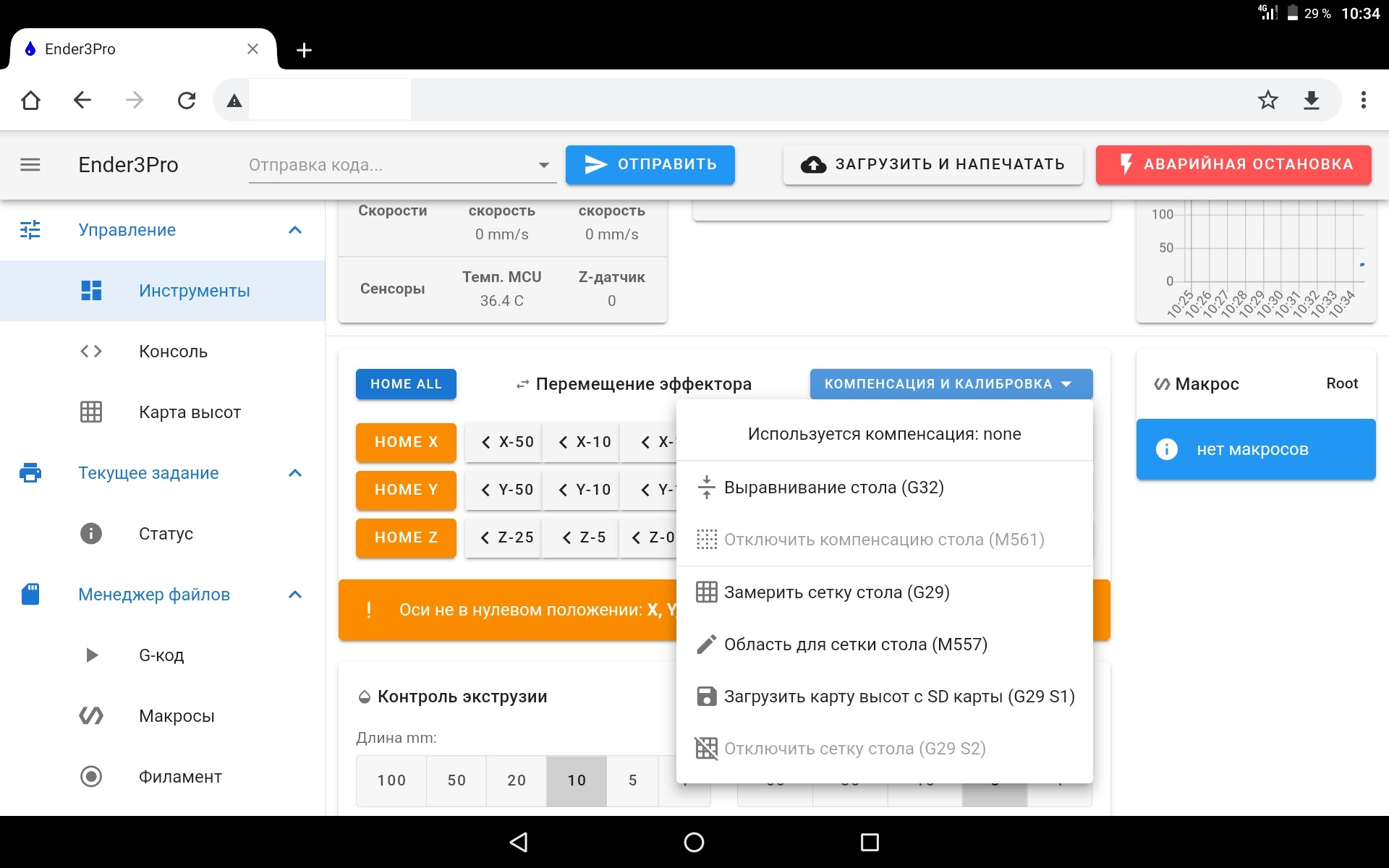This screenshot has width=1389, height=868.
Task: Choose Выравнивание стола (G32) menu item
Action: 833,488
